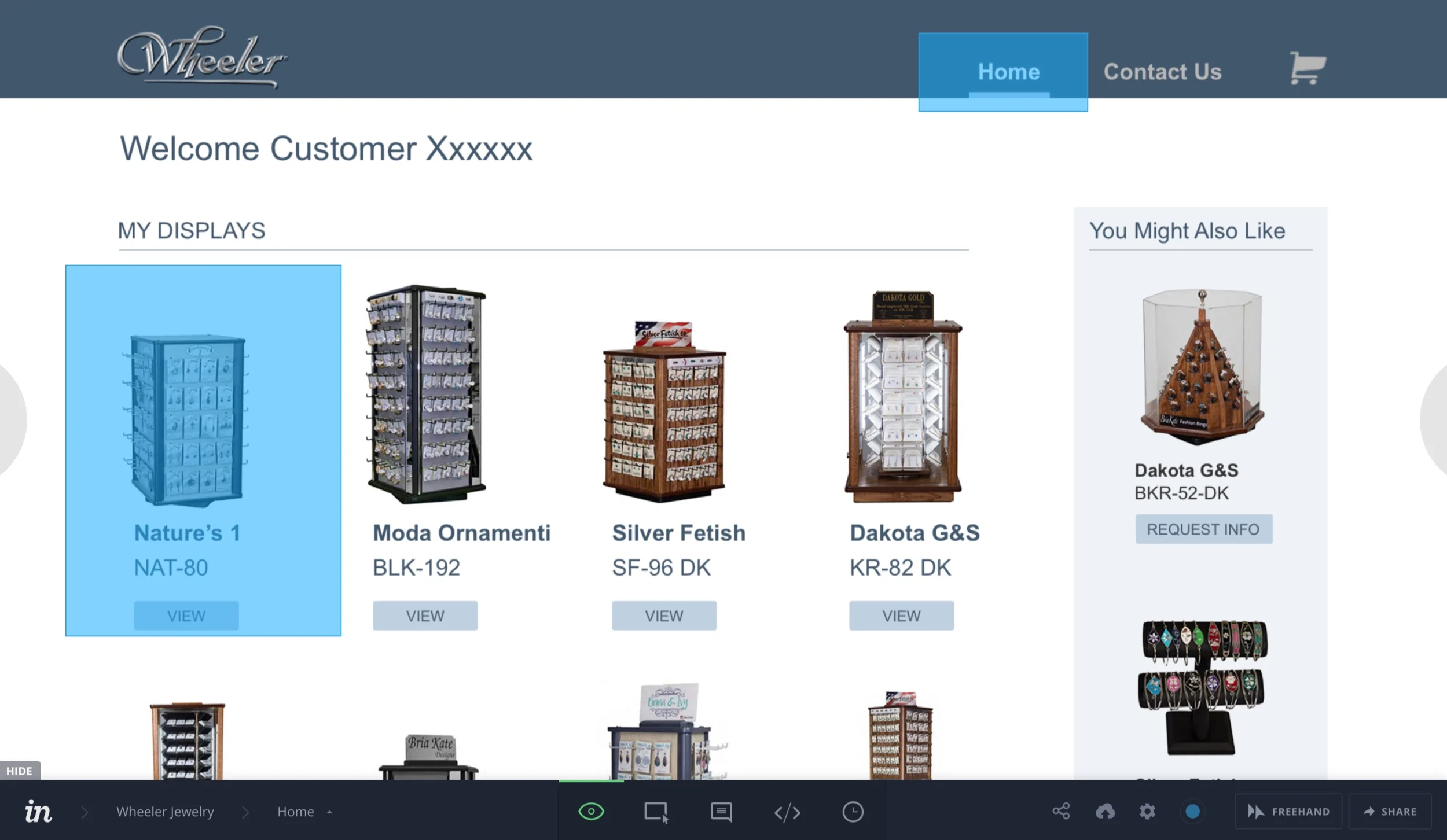Go to next screen with right arrow
This screenshot has width=1447, height=840.
tap(1434, 420)
